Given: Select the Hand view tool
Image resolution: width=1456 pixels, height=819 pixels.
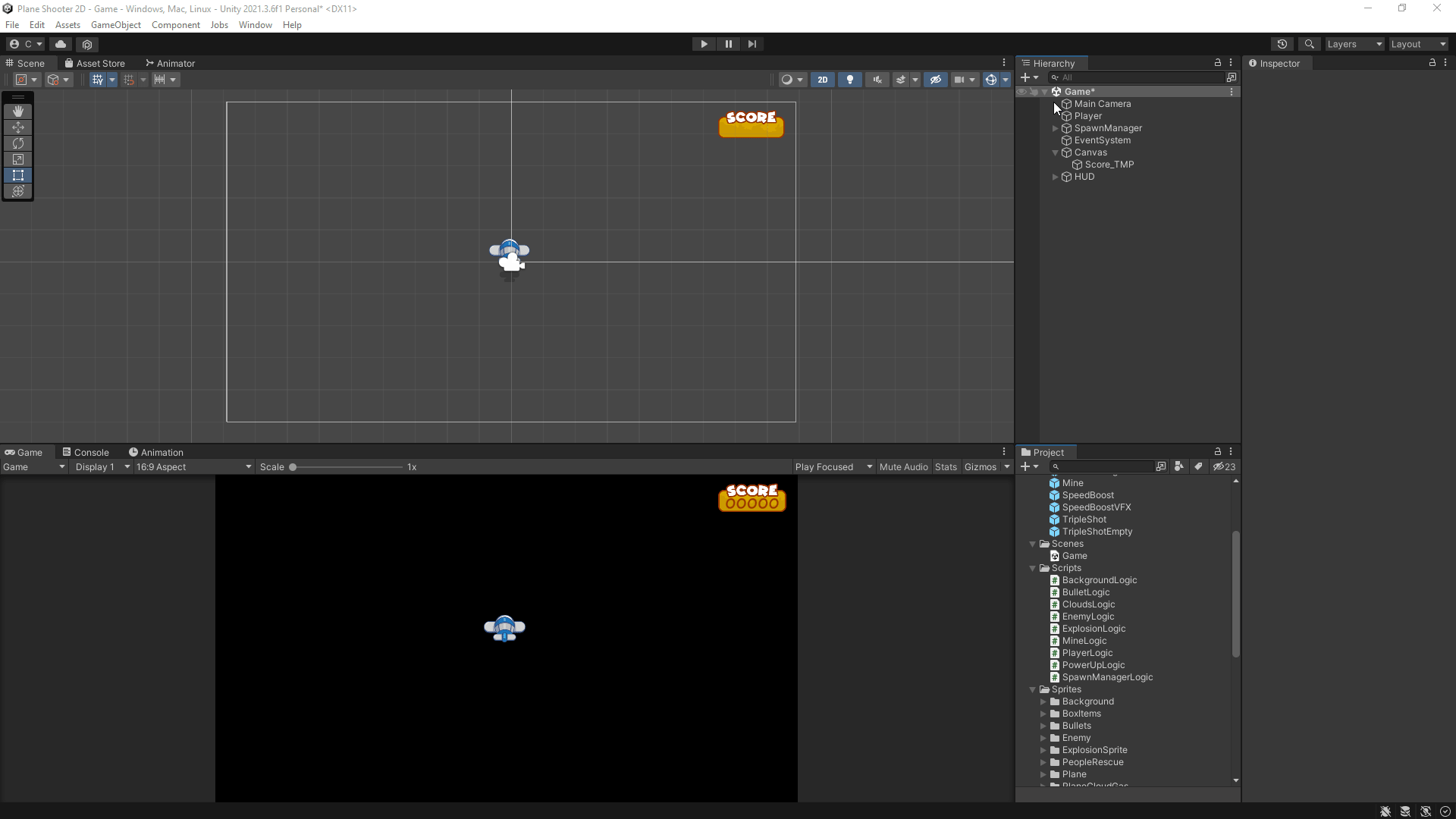Looking at the screenshot, I should pyautogui.click(x=18, y=111).
